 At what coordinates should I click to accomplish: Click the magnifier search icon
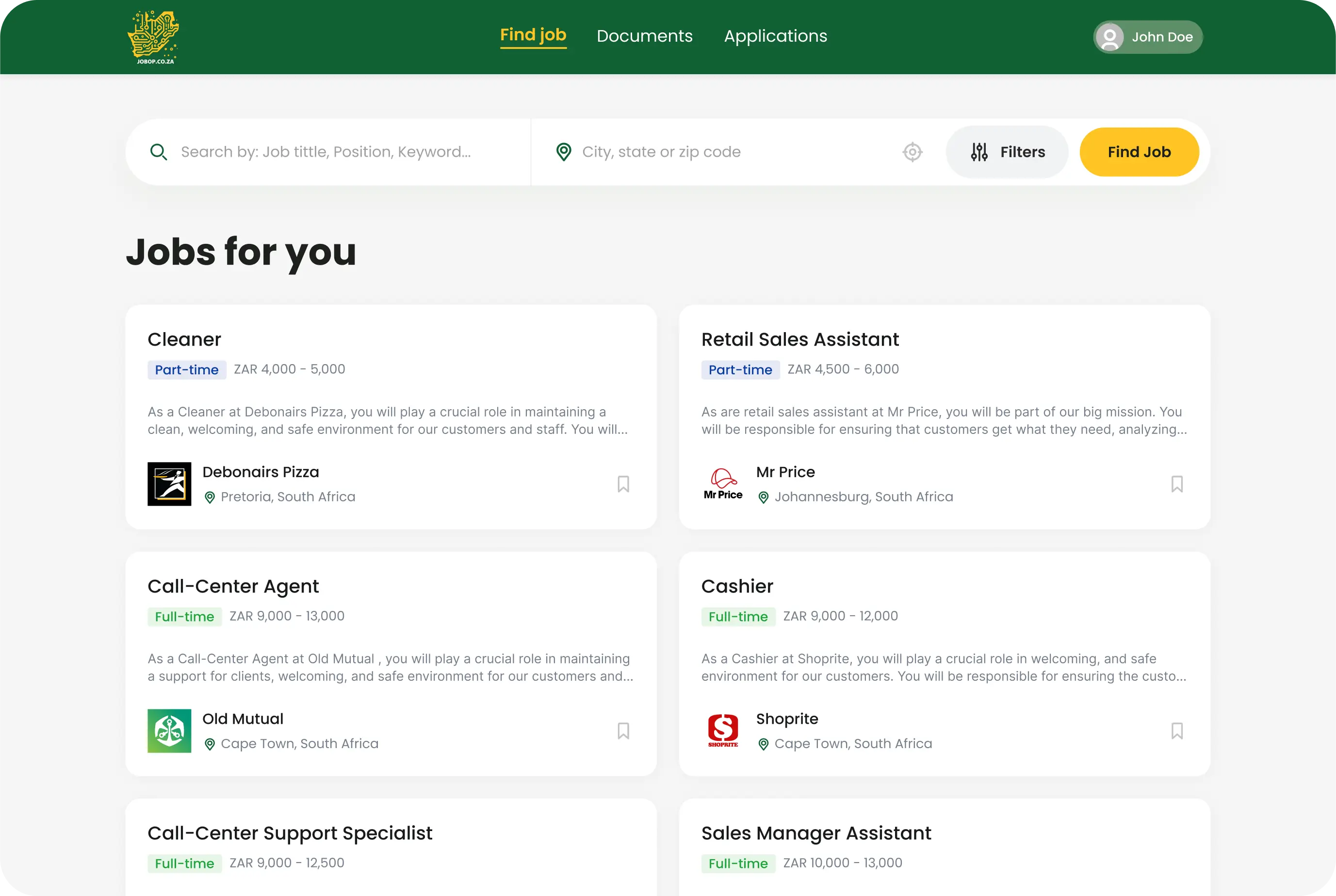click(x=158, y=152)
